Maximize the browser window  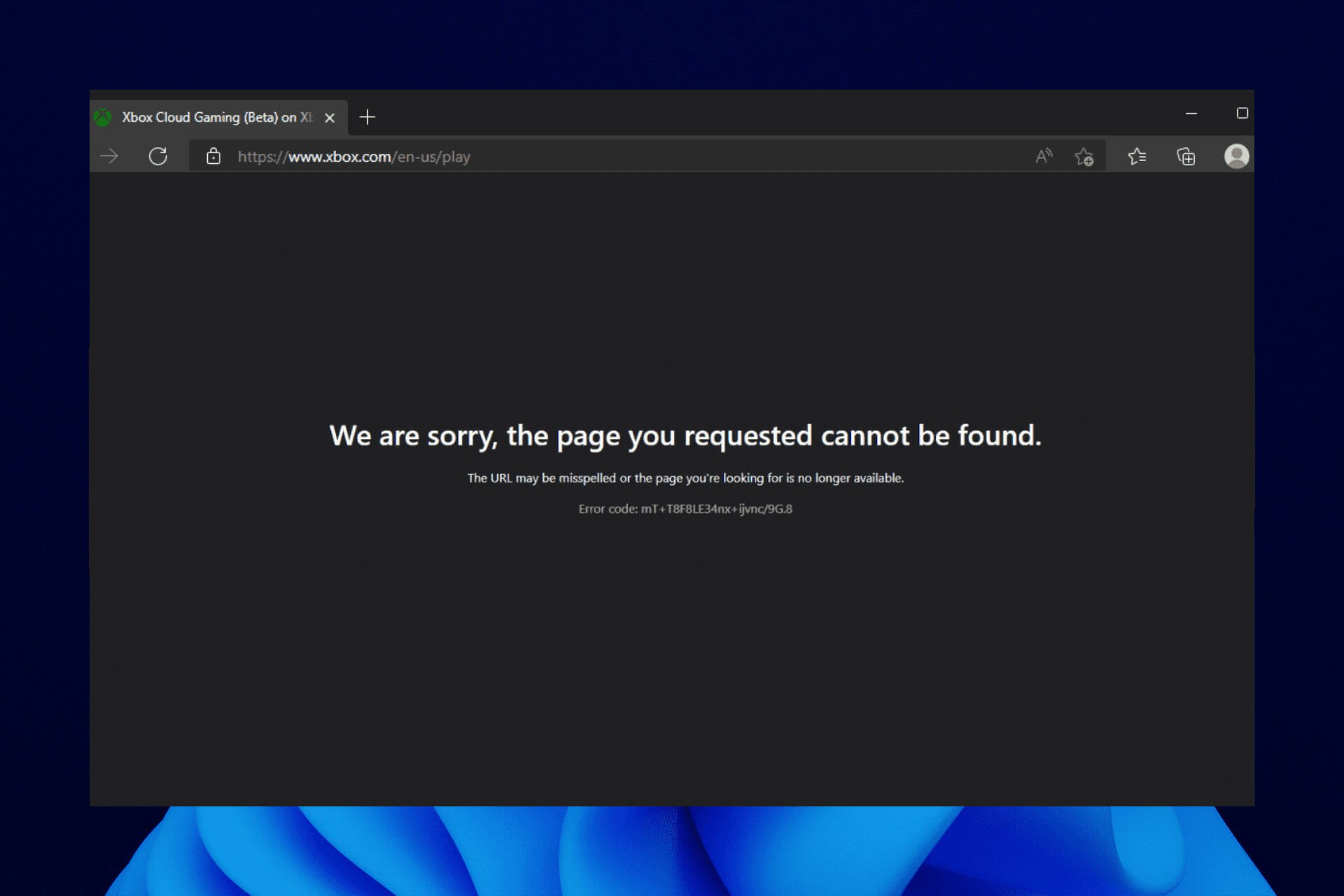(x=1242, y=113)
